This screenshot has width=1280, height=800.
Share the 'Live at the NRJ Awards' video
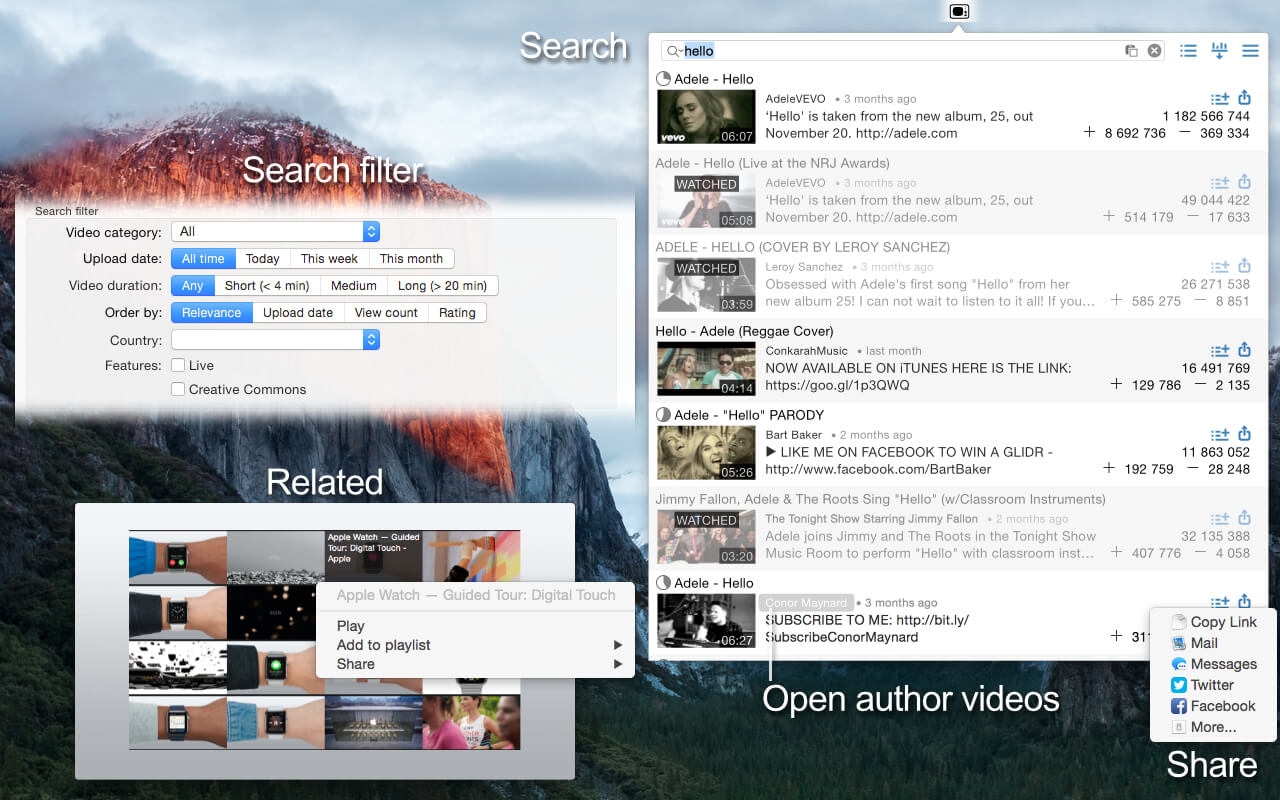(x=1244, y=182)
